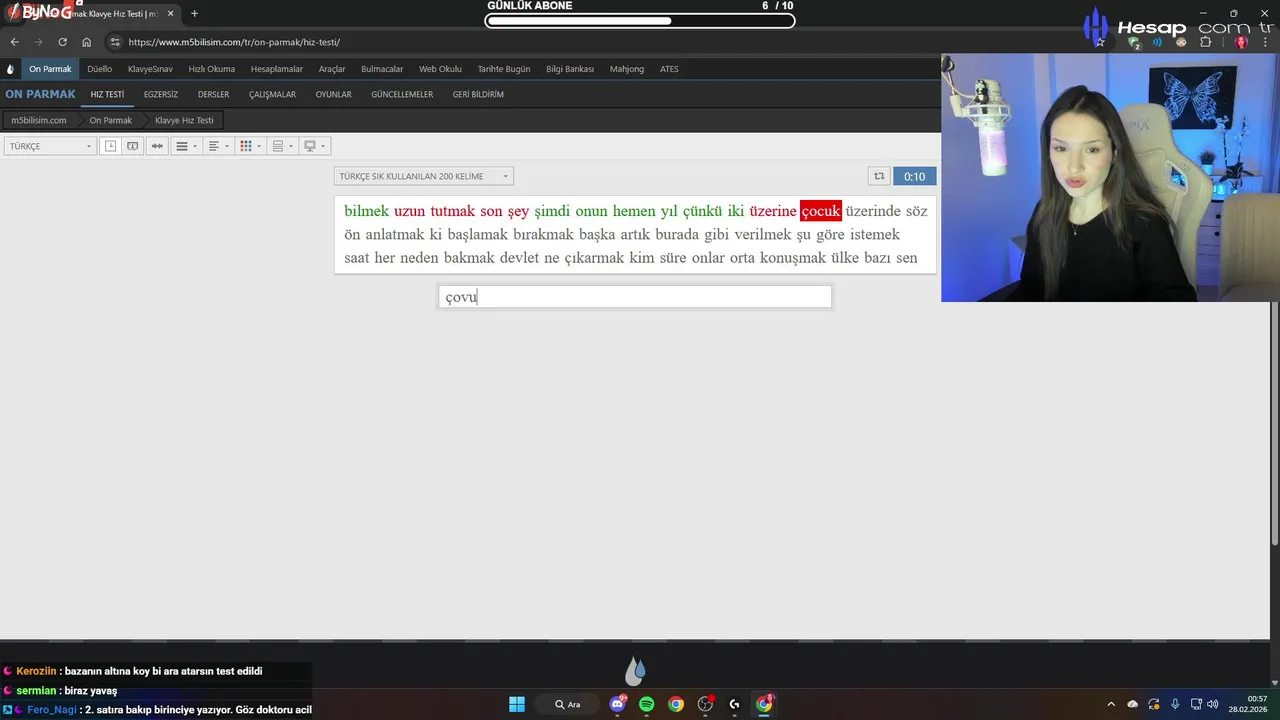The image size is (1280, 720).
Task: Open the Tarihte Bugün menu item
Action: 504,69
